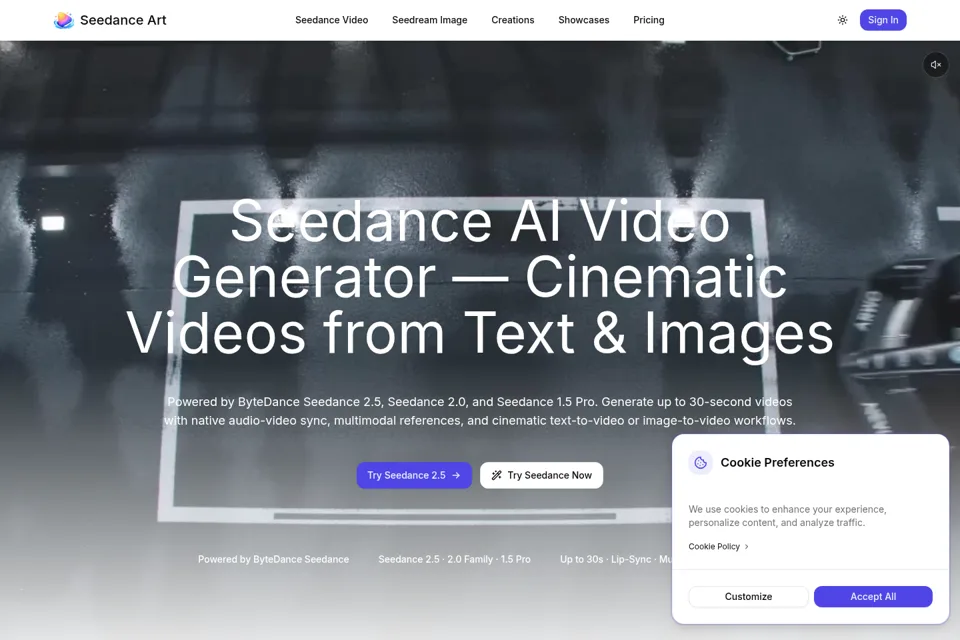Open the Seedance Video nav menu
The image size is (960, 640).
(331, 20)
